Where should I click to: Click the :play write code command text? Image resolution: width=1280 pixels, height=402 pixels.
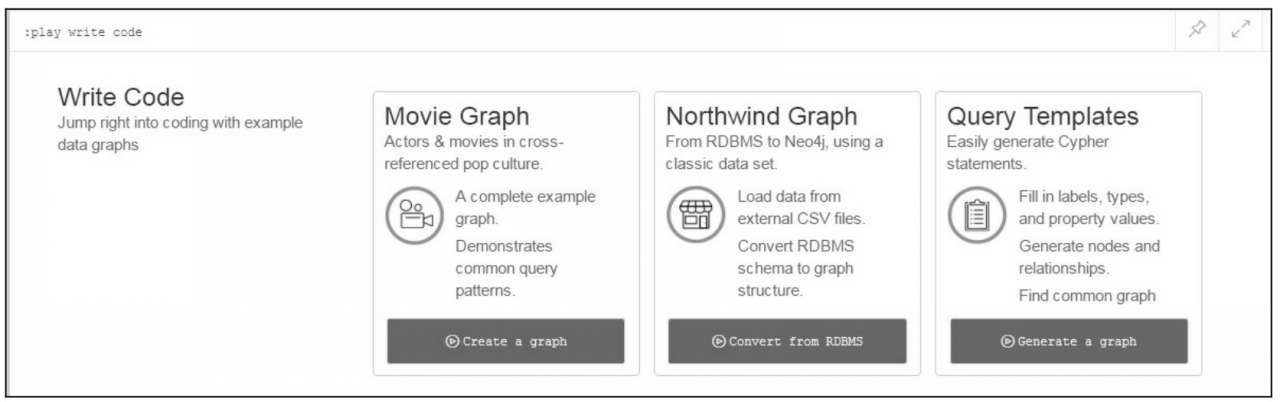tap(83, 32)
